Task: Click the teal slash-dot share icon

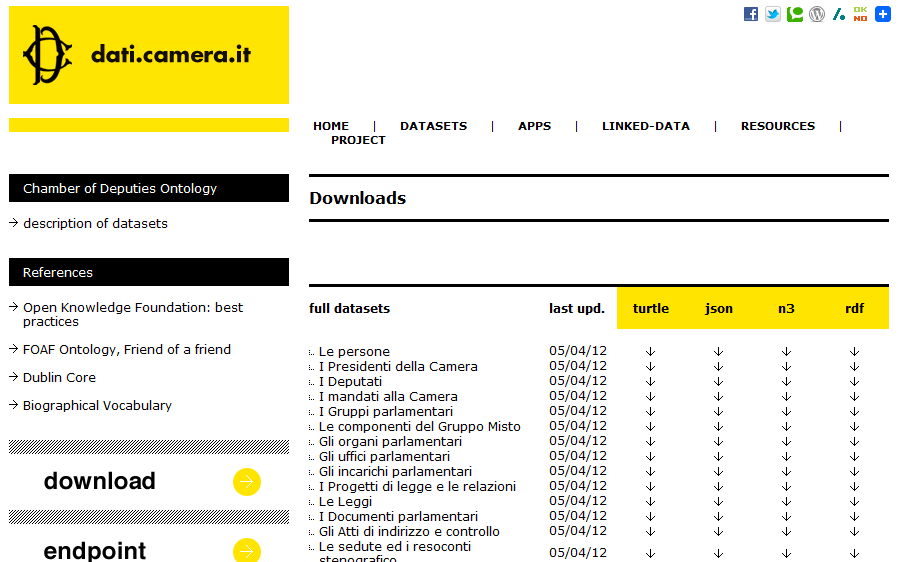Action: click(x=839, y=14)
